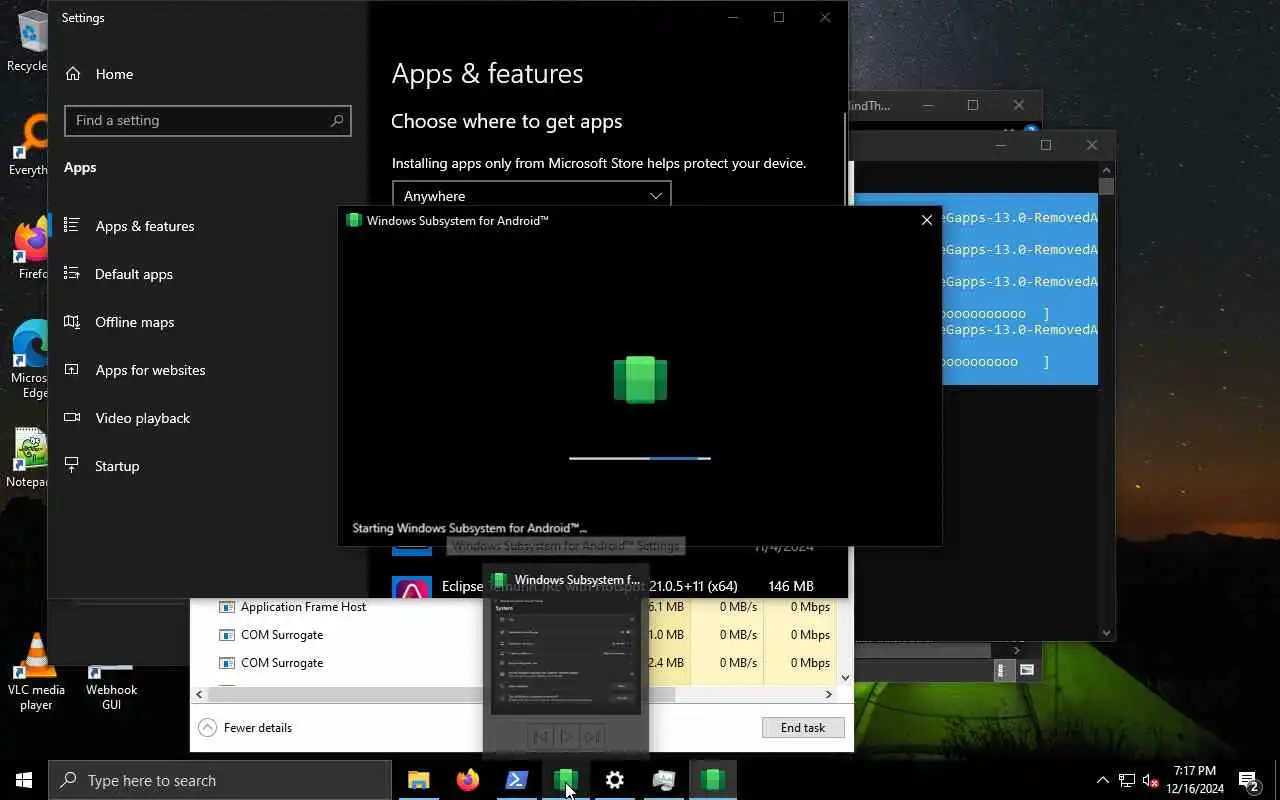
Task: Open the taskbar clock and date
Action: coord(1195,780)
